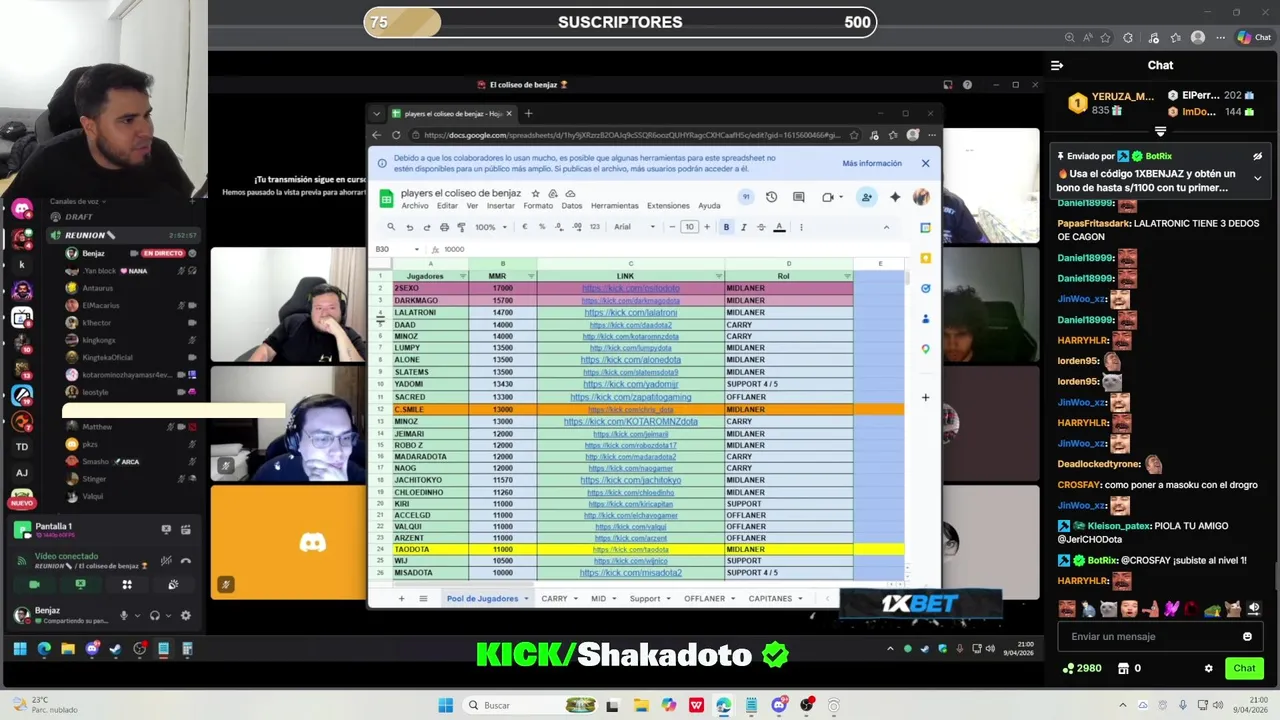Add a new sheet with plus icon
1280x720 pixels.
point(401,598)
